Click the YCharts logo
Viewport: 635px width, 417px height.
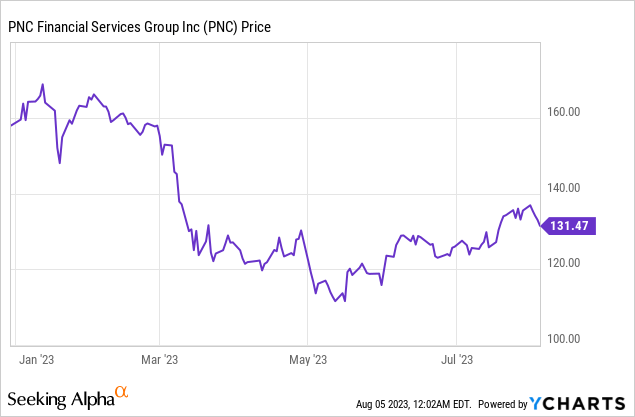click(578, 404)
